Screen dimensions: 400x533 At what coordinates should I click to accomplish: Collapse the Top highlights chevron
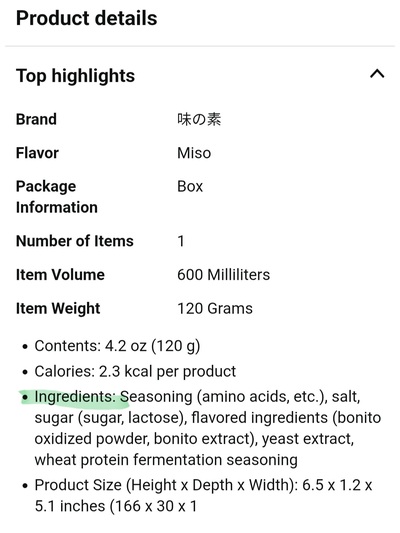click(377, 74)
